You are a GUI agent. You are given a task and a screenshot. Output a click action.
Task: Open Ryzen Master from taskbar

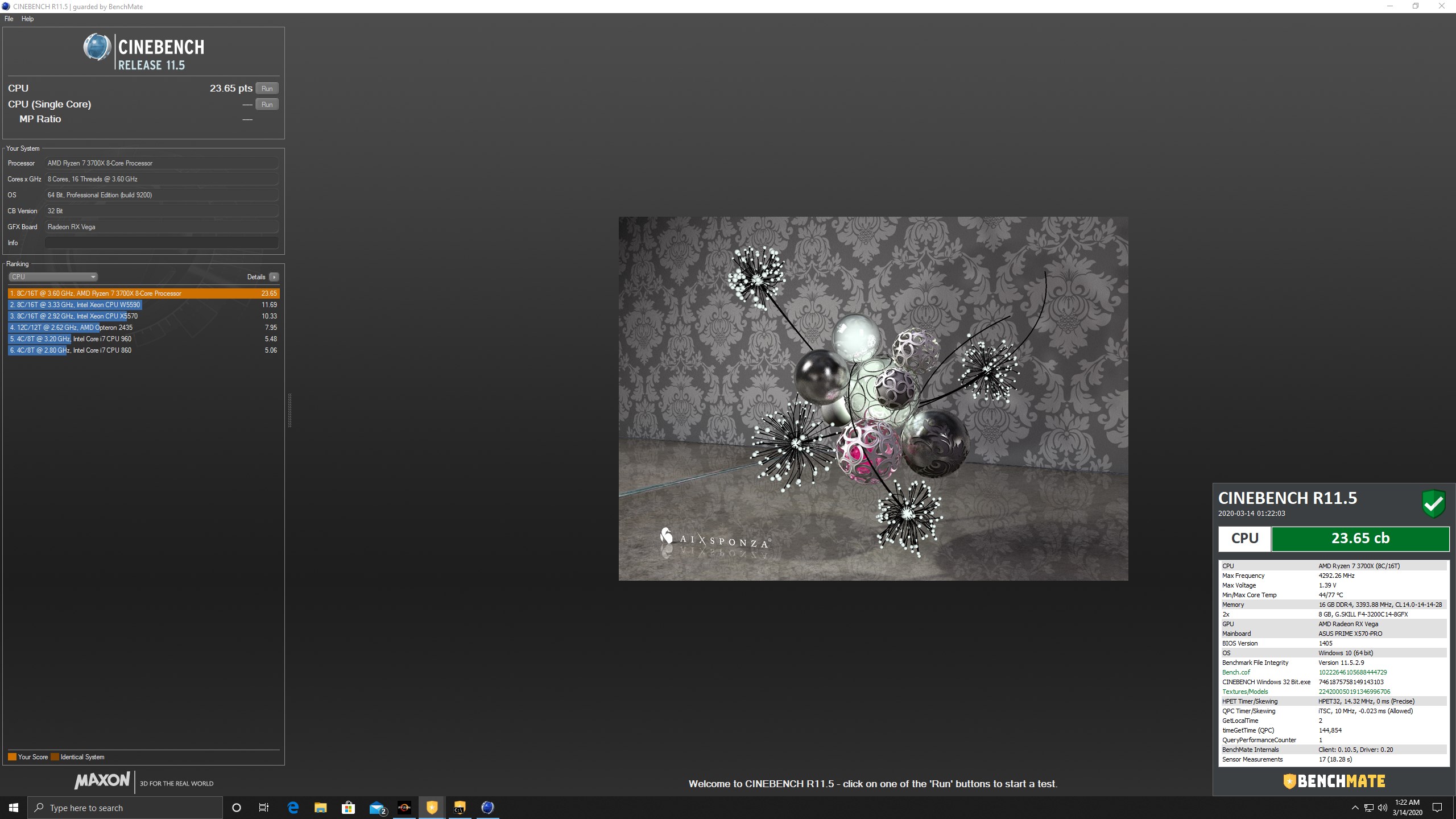coord(404,808)
